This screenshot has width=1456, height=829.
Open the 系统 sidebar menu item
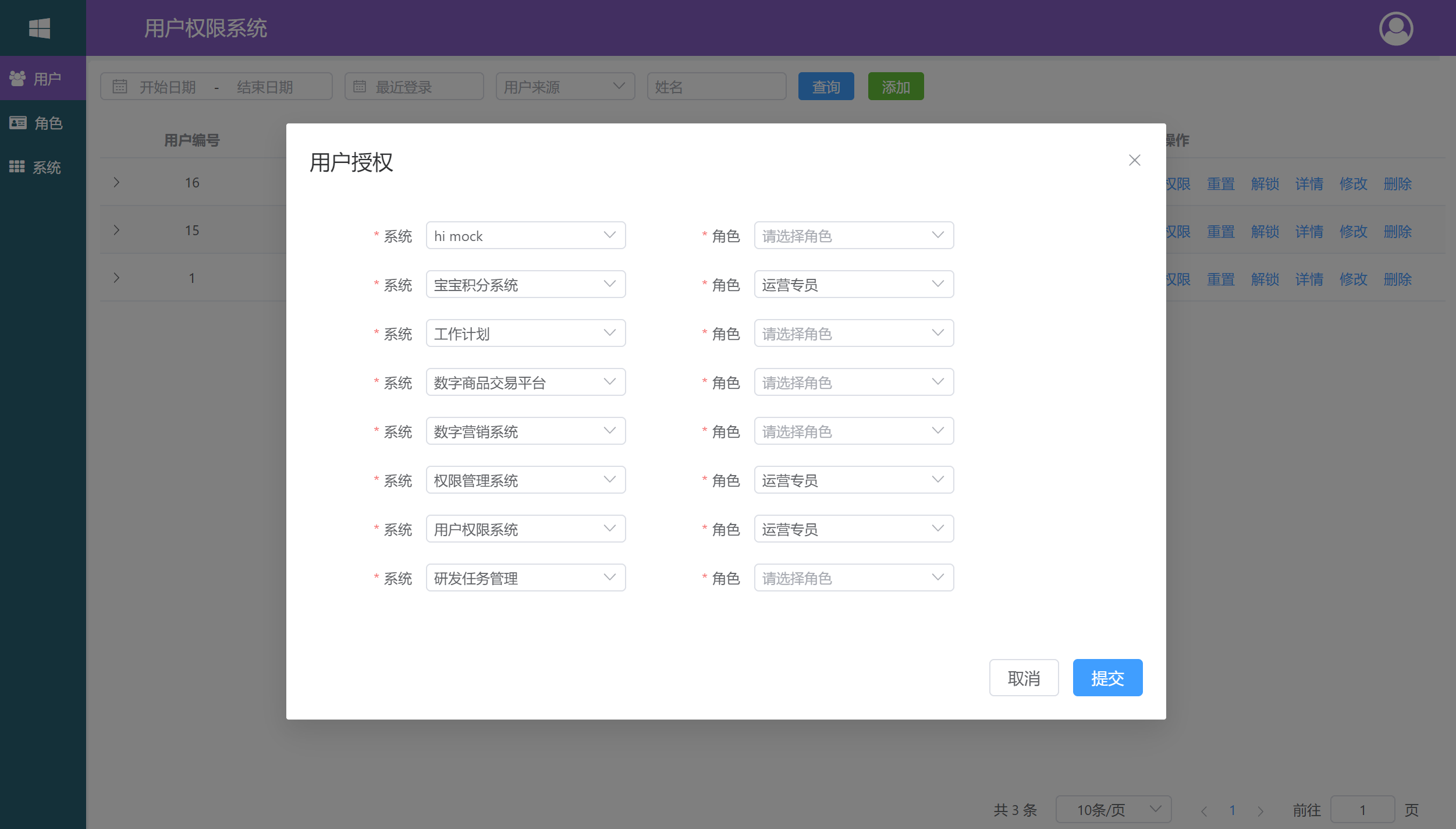[43, 168]
